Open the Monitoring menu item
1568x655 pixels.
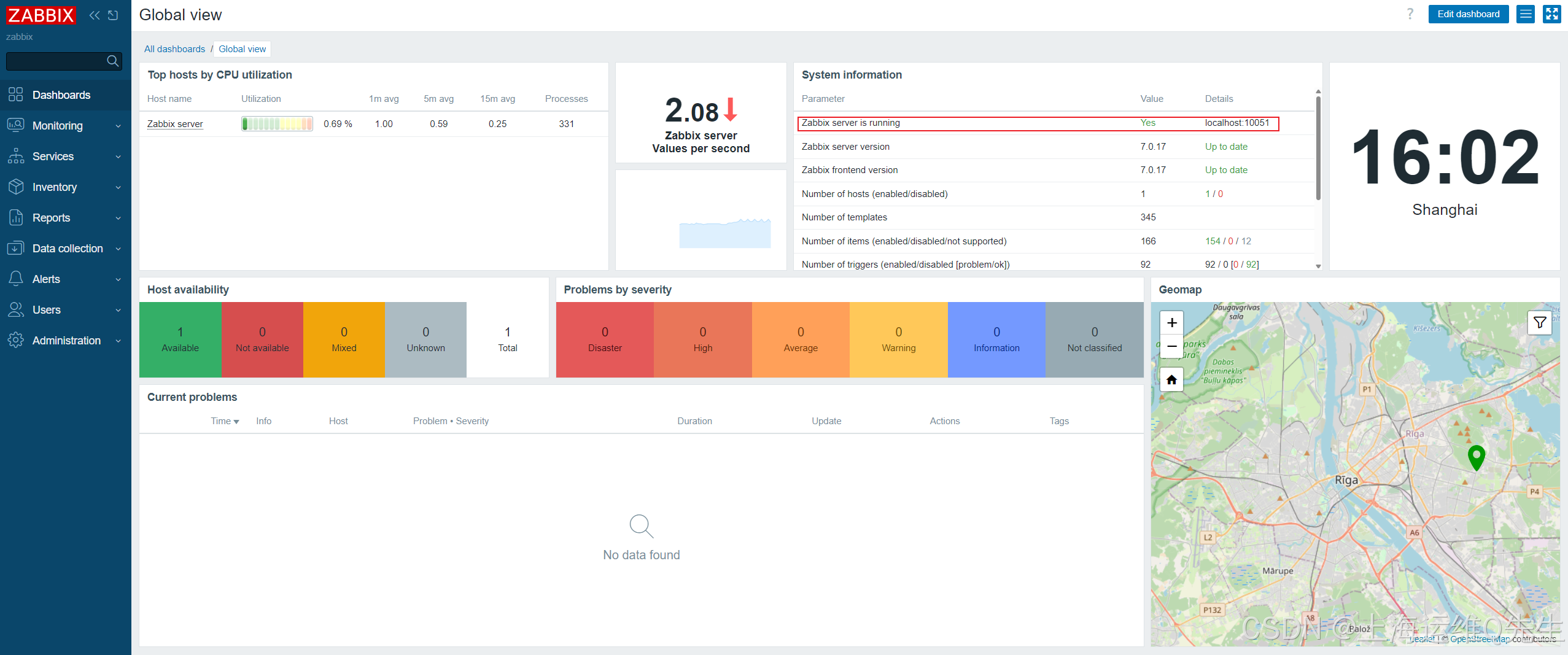tap(66, 125)
